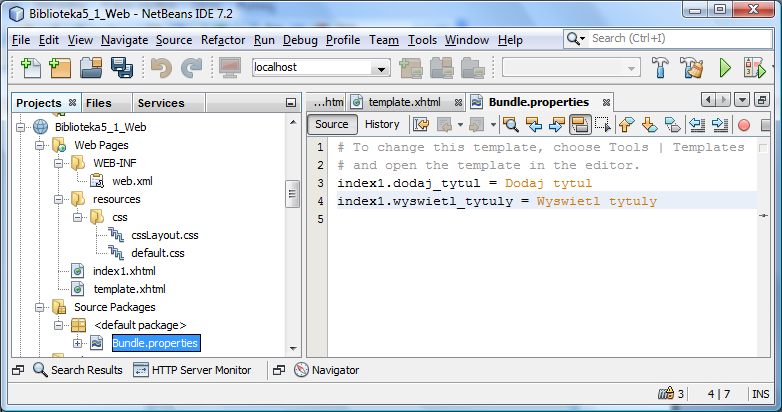Click the Search (Ctrl+I) field
Image resolution: width=782 pixels, height=412 pixels.
[x=680, y=38]
